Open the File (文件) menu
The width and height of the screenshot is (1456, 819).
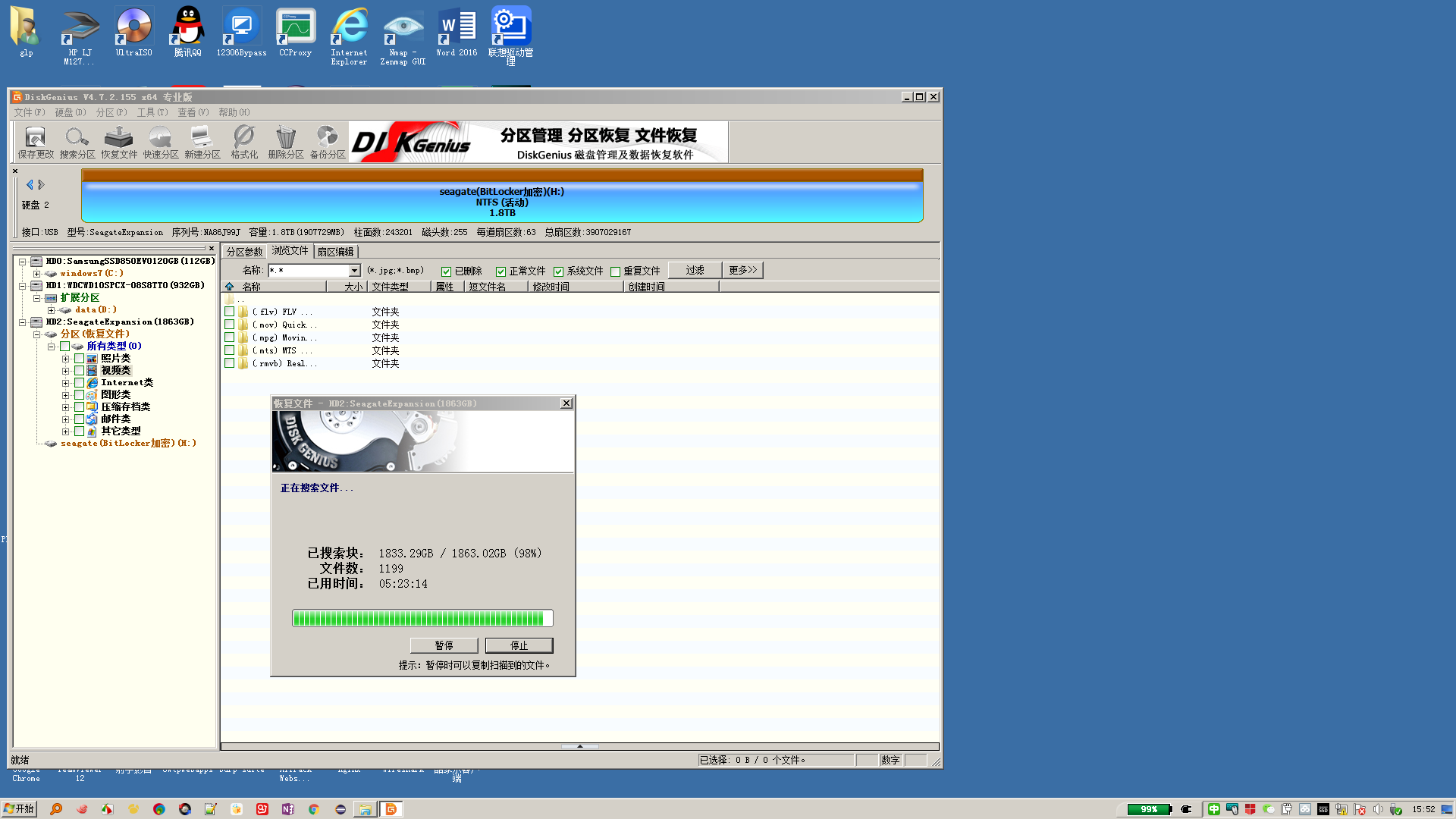(x=30, y=112)
